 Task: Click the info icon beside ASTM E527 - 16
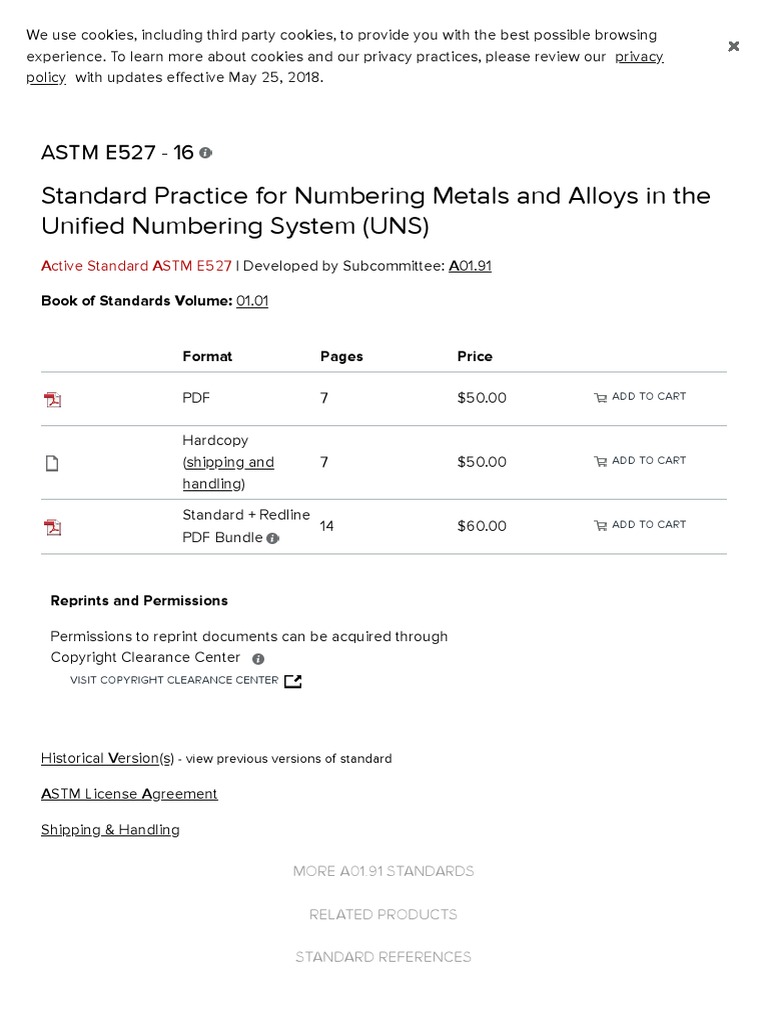[x=205, y=153]
